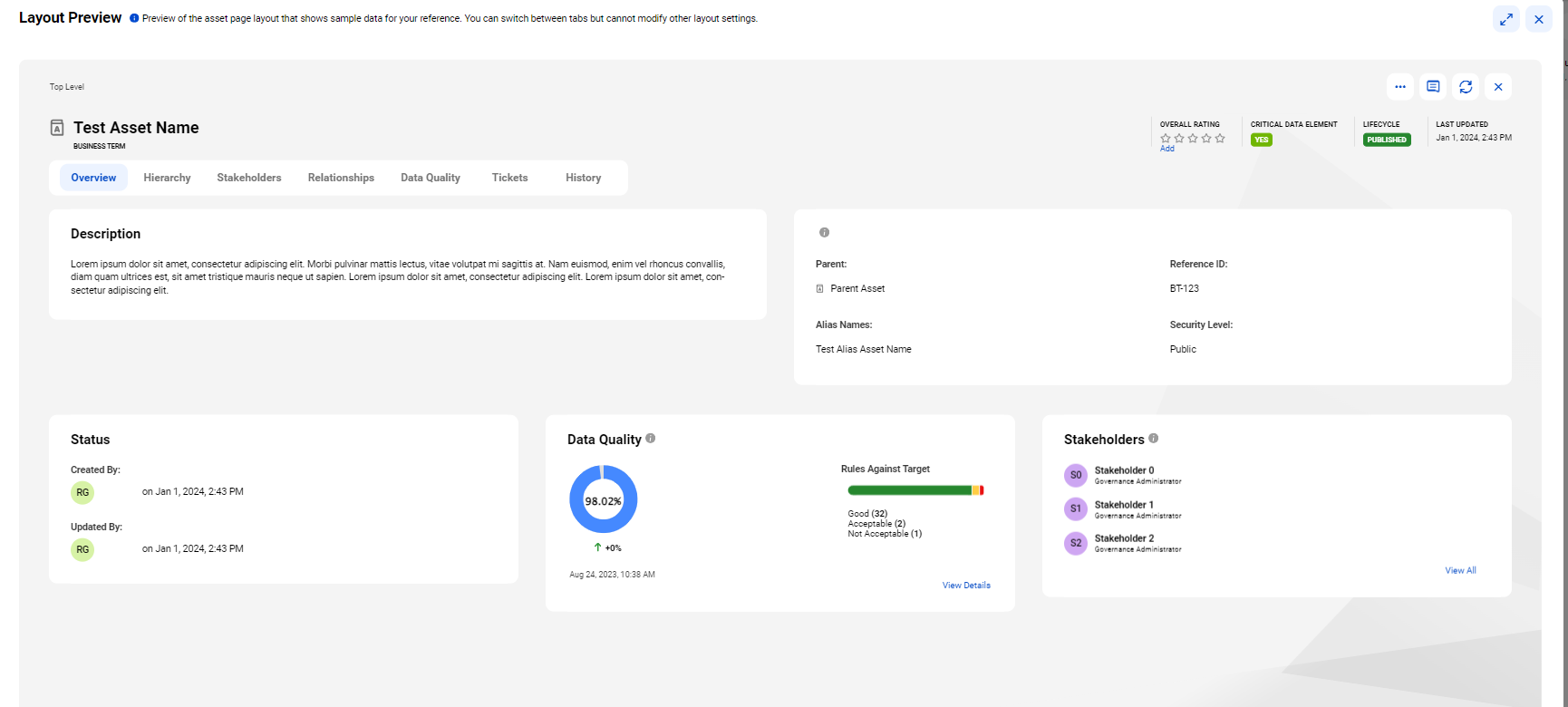Select the Overview tab

coord(93,178)
